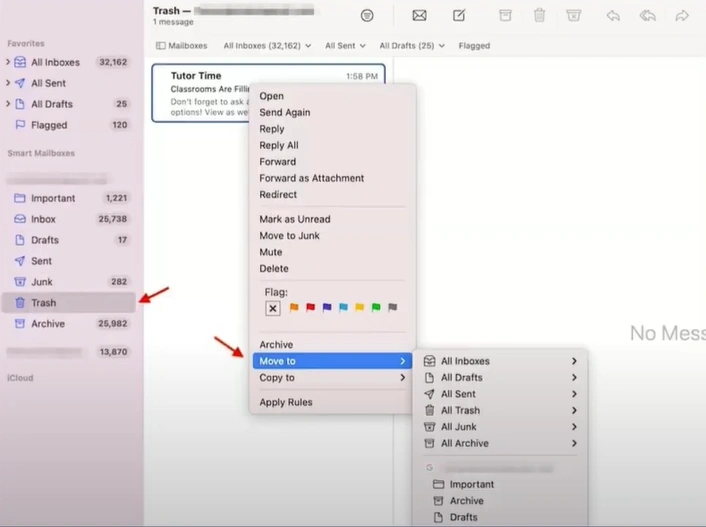
Task: Move message to Archive under account in submenu
Action: click(x=500, y=501)
